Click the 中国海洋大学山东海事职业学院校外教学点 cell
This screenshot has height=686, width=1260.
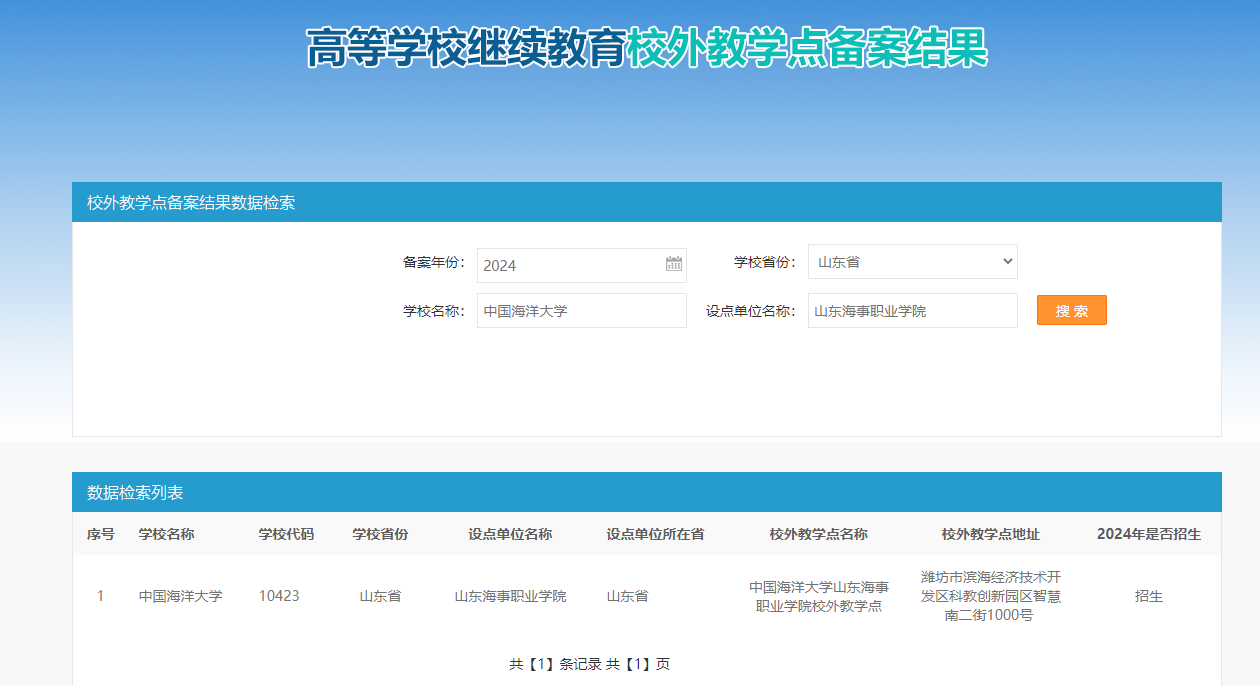coord(818,596)
